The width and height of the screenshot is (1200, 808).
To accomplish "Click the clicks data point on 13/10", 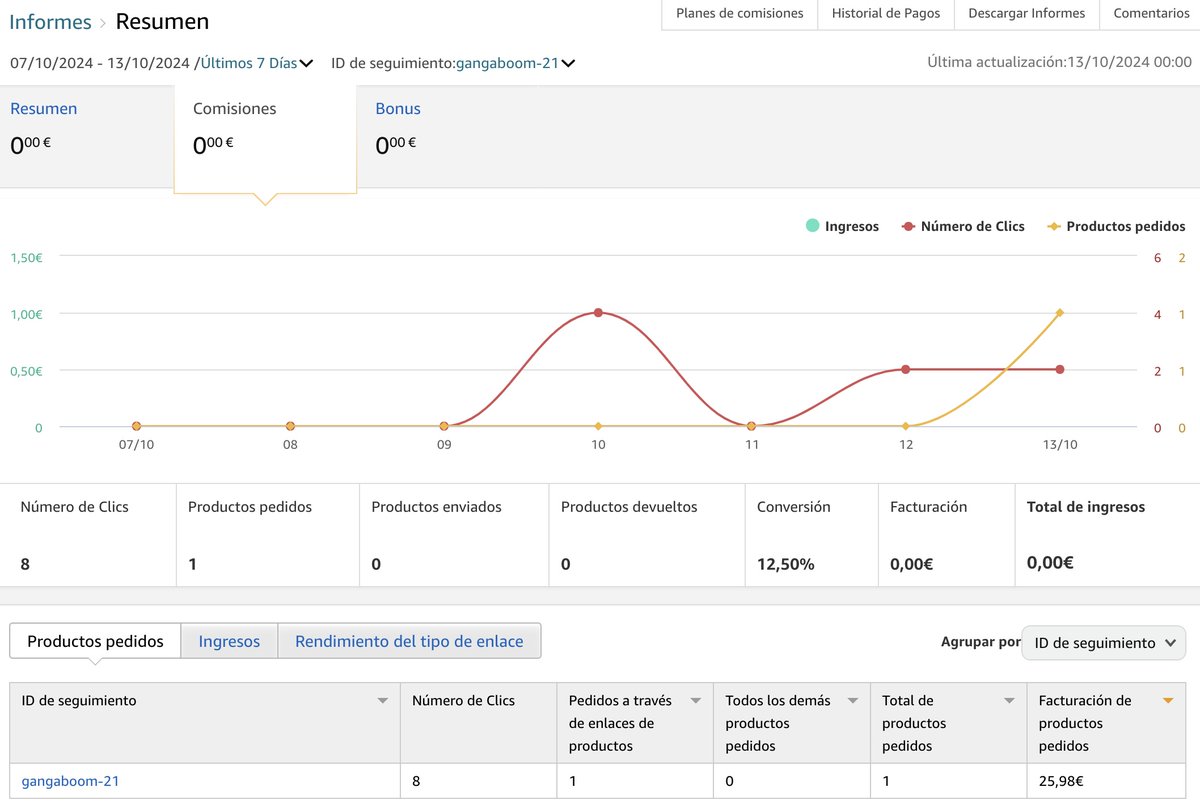I will (1059, 369).
